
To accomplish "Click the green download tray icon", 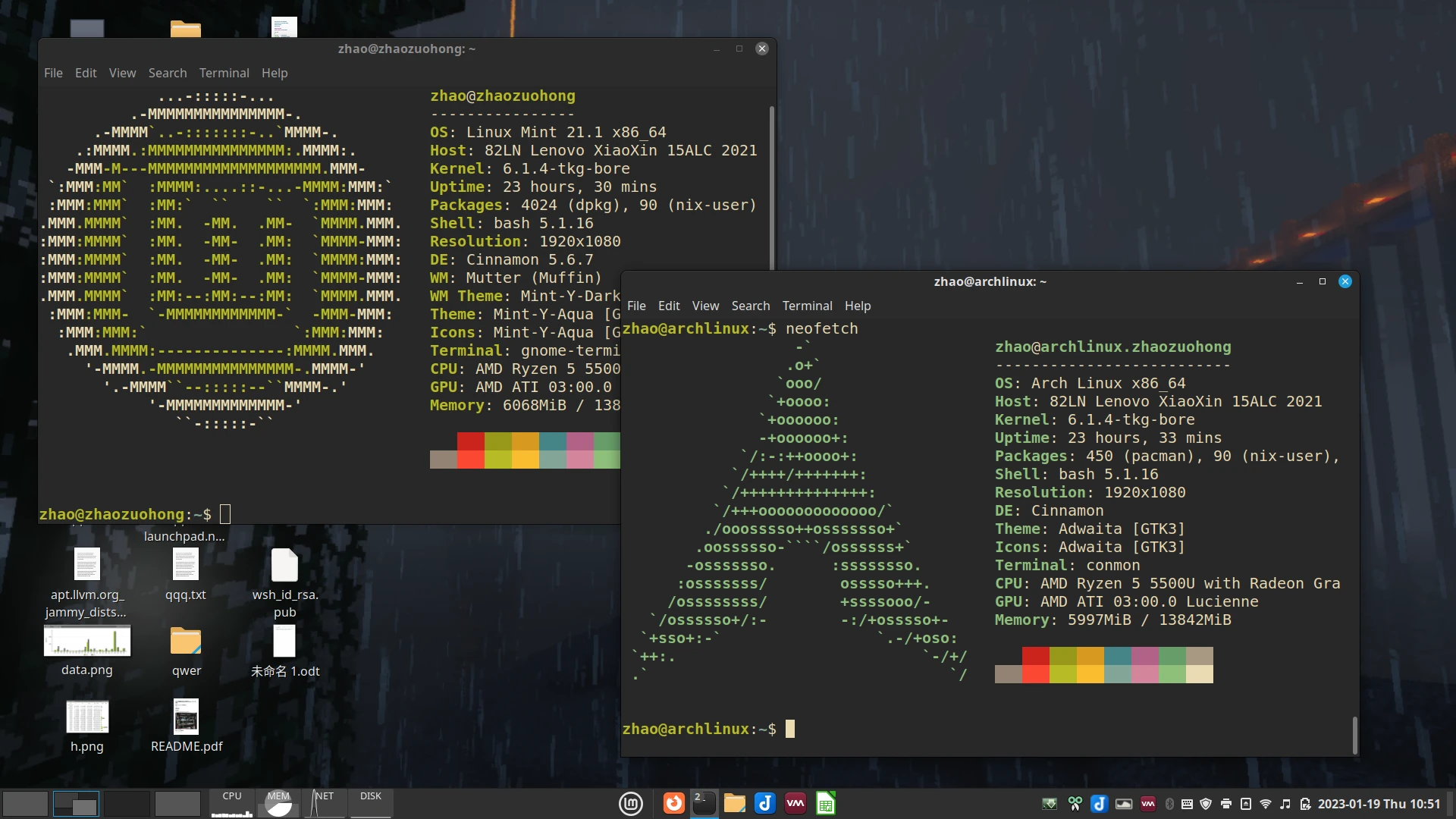I will (1050, 804).
